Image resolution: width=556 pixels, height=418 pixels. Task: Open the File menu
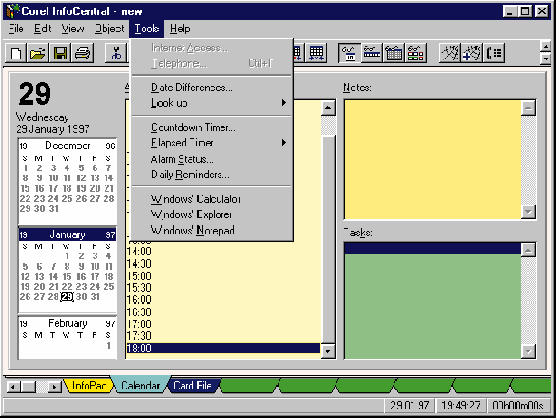[x=16, y=29]
